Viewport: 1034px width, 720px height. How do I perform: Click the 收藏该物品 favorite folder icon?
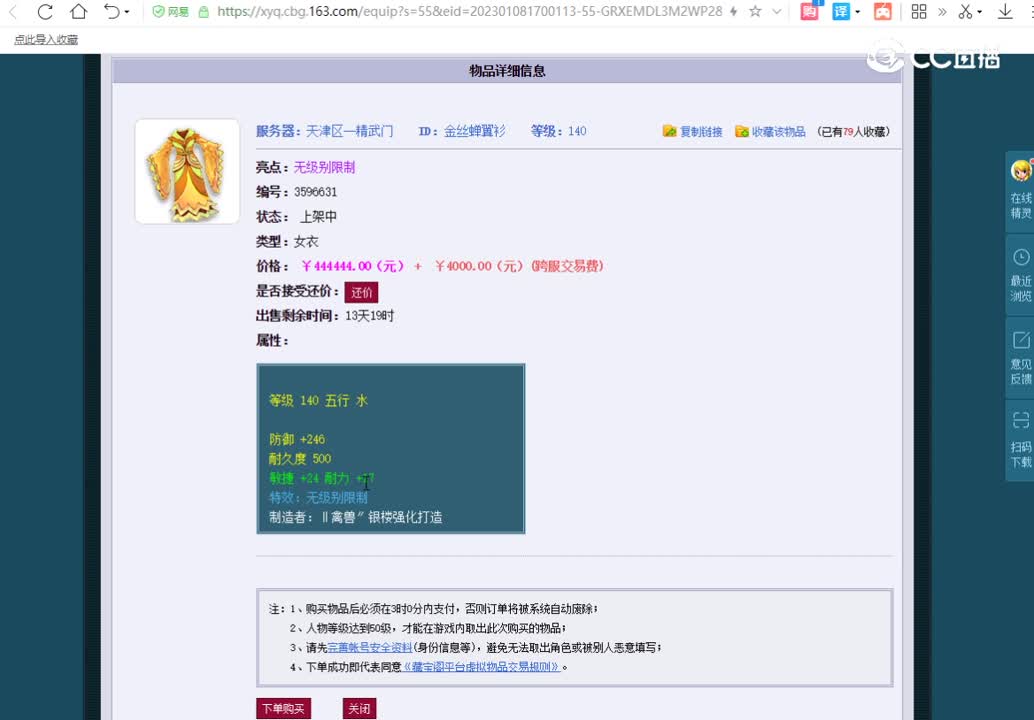click(x=742, y=131)
